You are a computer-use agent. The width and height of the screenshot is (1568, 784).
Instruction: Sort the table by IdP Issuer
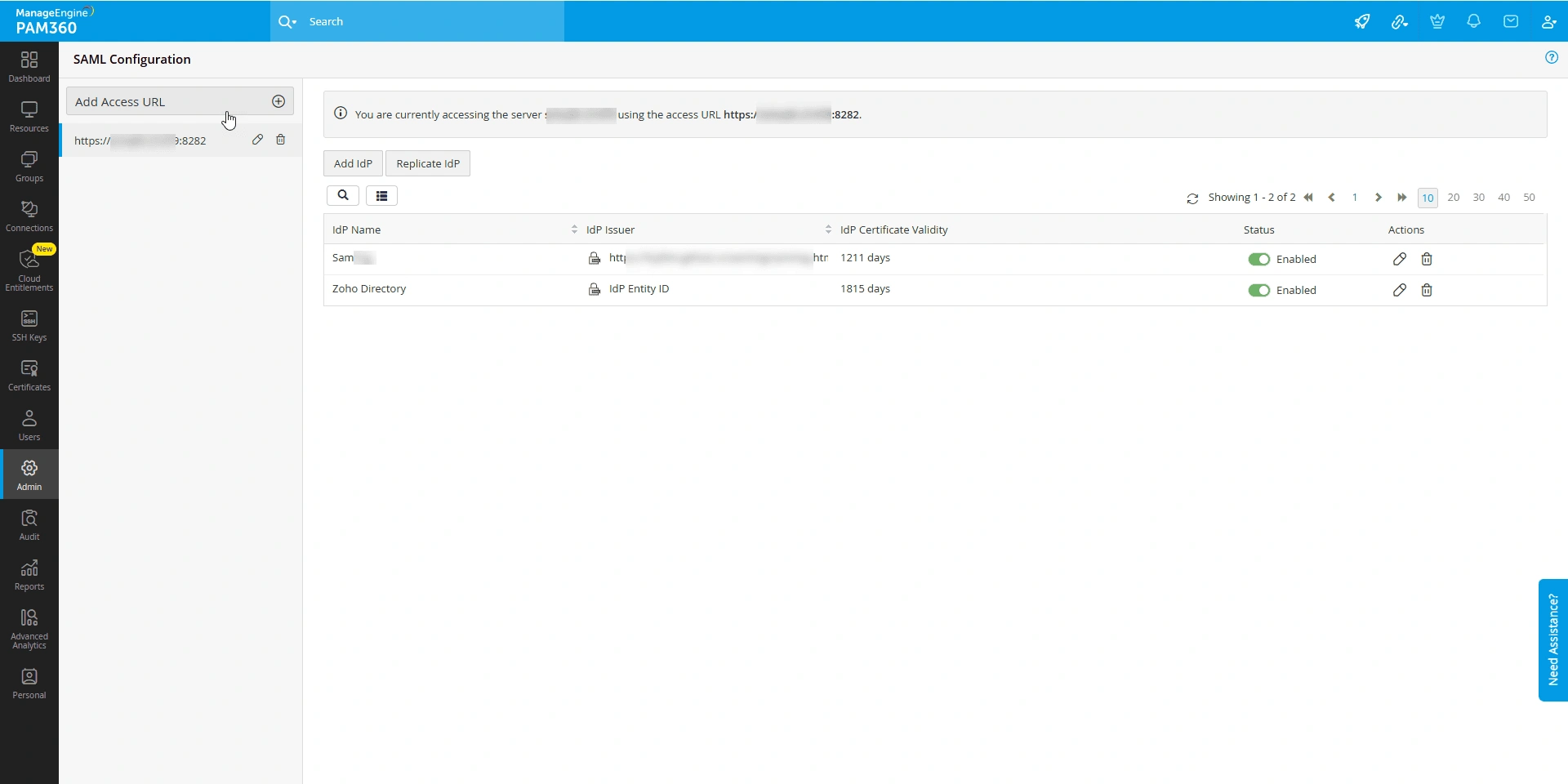coord(828,229)
